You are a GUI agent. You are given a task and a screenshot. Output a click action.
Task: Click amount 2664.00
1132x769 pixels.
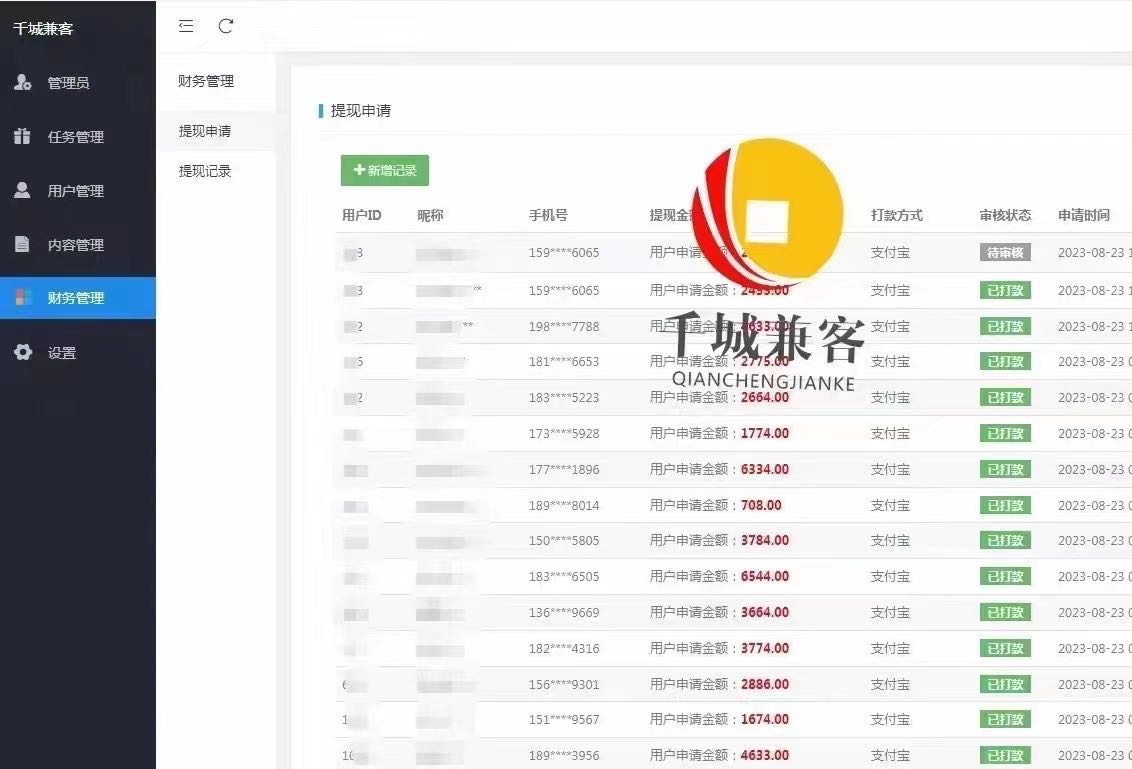(x=765, y=397)
